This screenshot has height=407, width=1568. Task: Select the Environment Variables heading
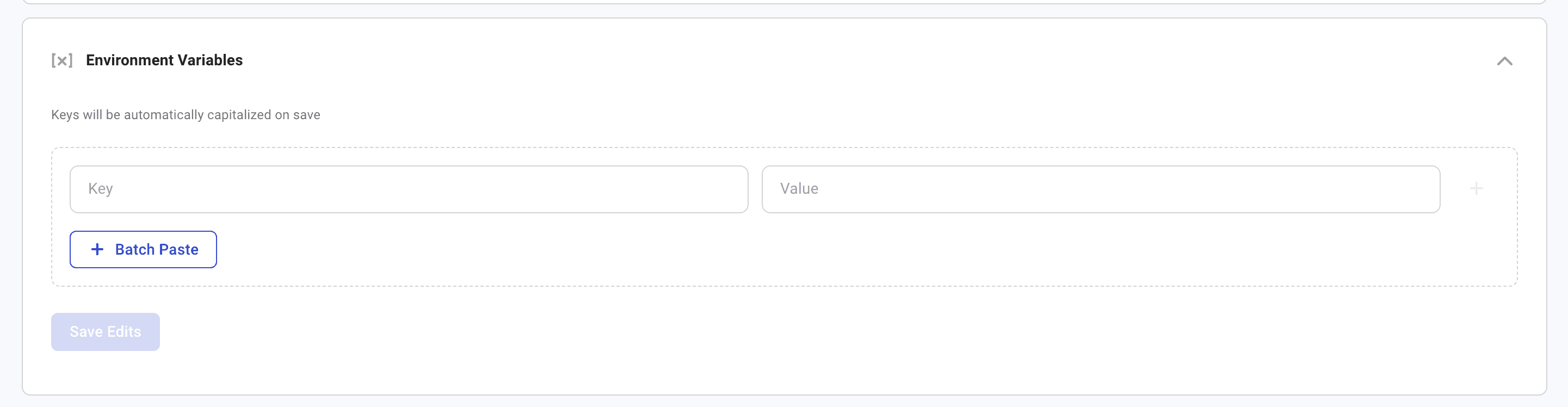[x=164, y=60]
